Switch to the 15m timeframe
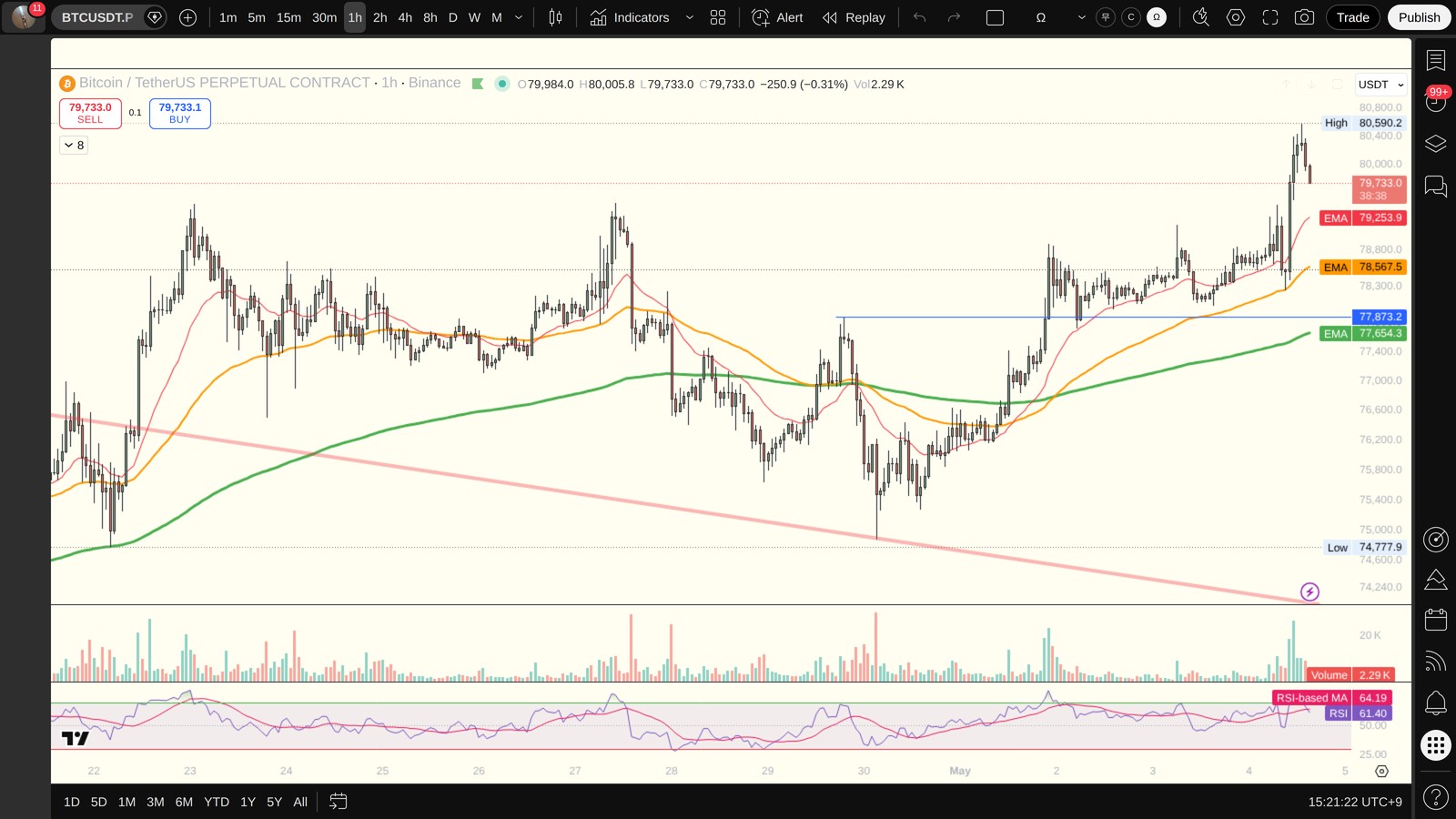 288,17
